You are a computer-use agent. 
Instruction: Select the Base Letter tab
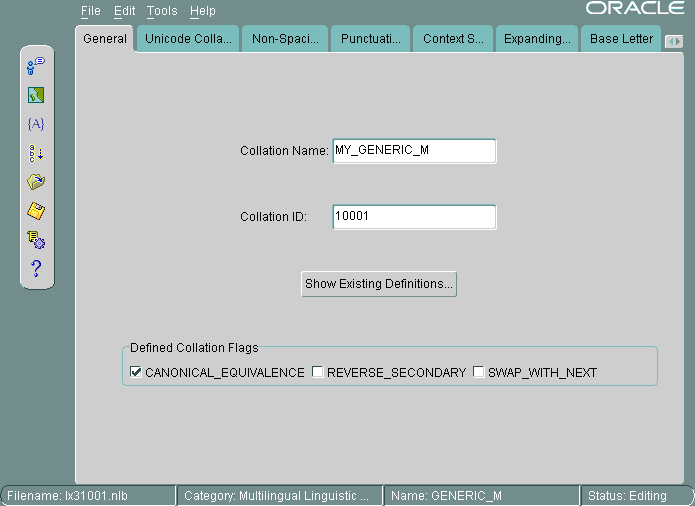click(x=620, y=39)
